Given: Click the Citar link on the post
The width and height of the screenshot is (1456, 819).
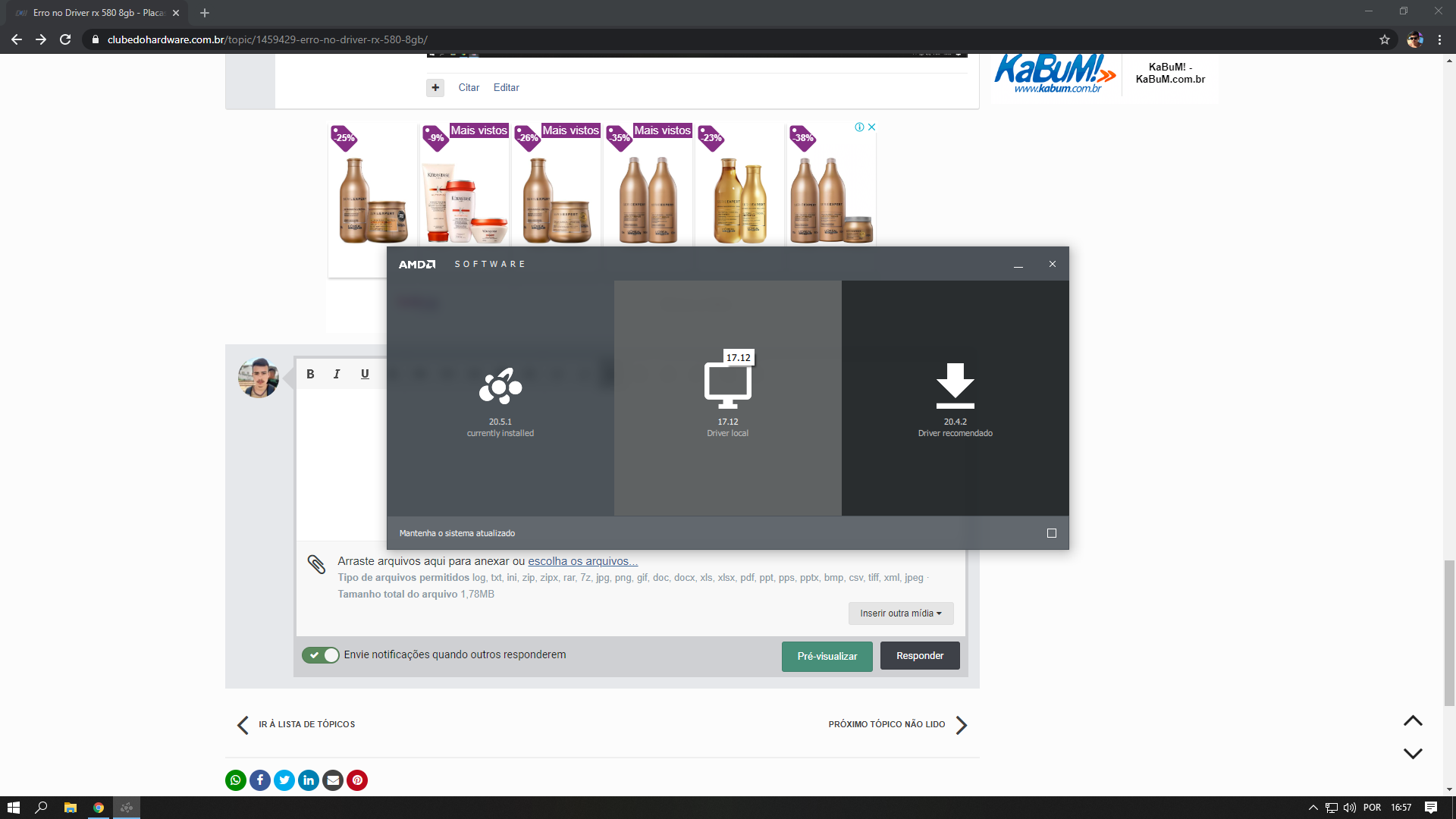Looking at the screenshot, I should pyautogui.click(x=469, y=87).
